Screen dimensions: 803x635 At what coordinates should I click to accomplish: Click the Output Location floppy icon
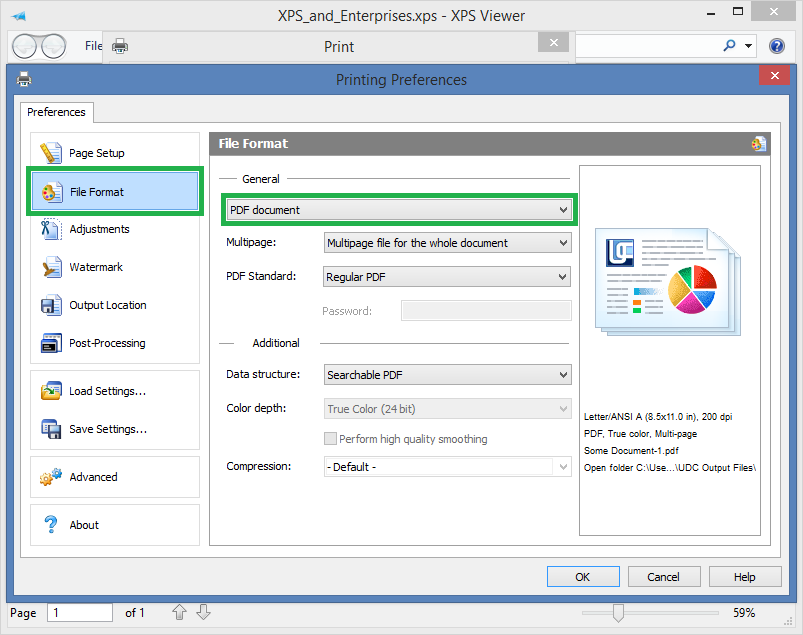coord(51,305)
